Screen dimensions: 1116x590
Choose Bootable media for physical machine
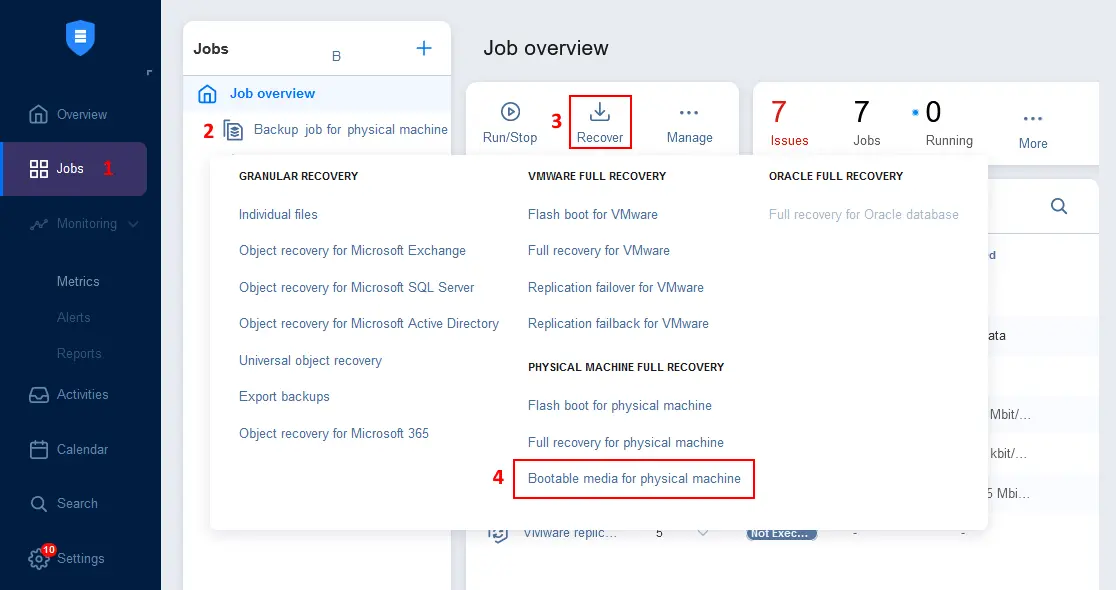[634, 479]
